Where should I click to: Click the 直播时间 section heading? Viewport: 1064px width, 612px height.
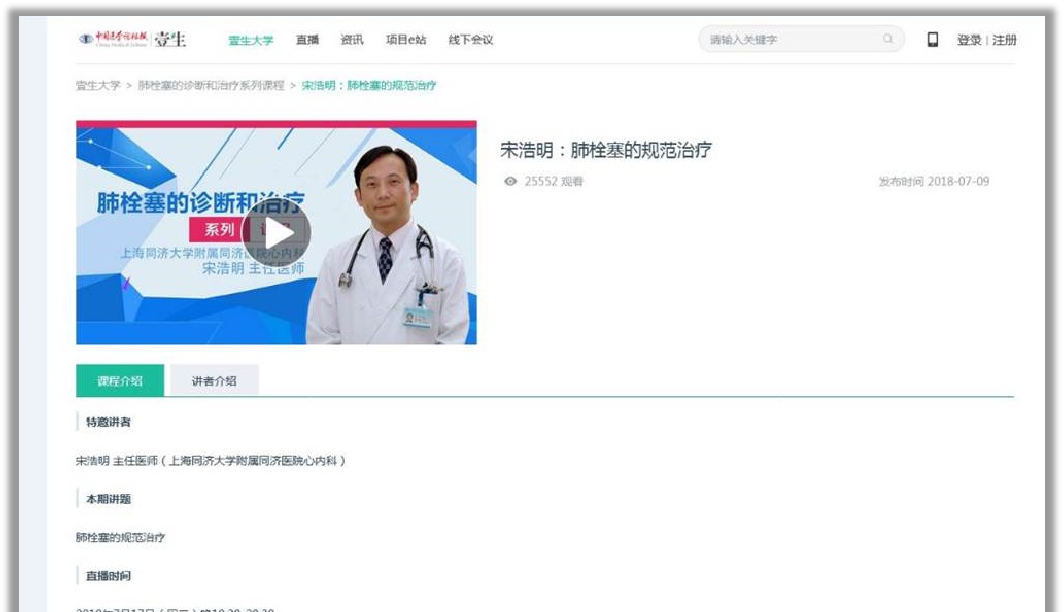108,576
